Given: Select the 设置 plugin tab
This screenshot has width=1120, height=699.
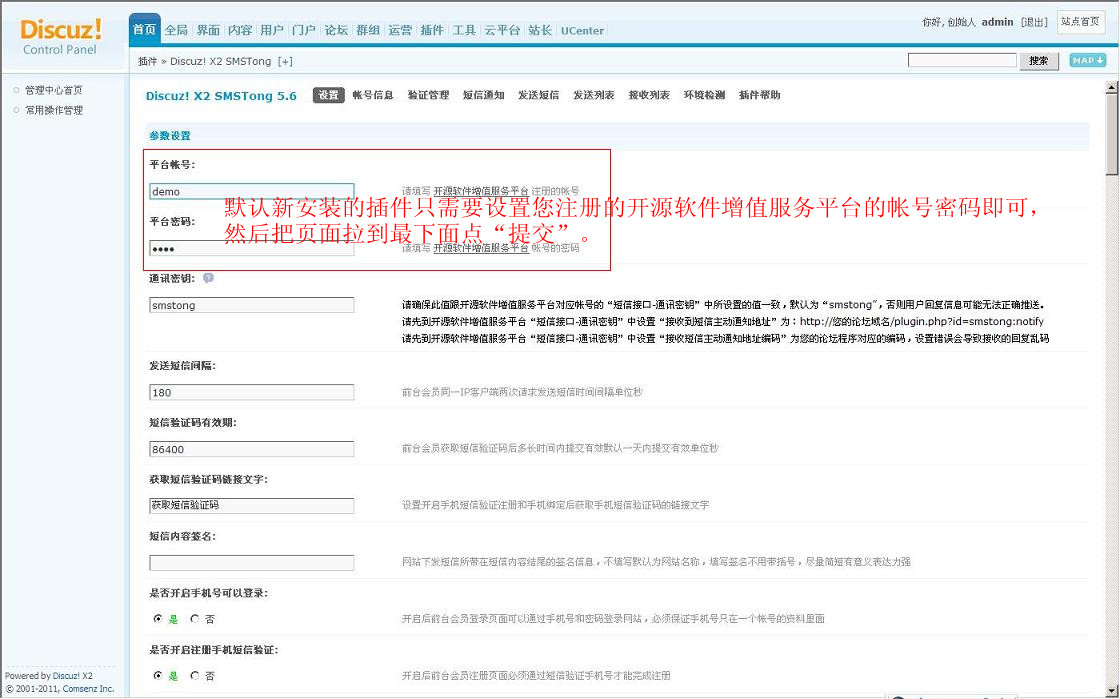Looking at the screenshot, I should coord(329,95).
